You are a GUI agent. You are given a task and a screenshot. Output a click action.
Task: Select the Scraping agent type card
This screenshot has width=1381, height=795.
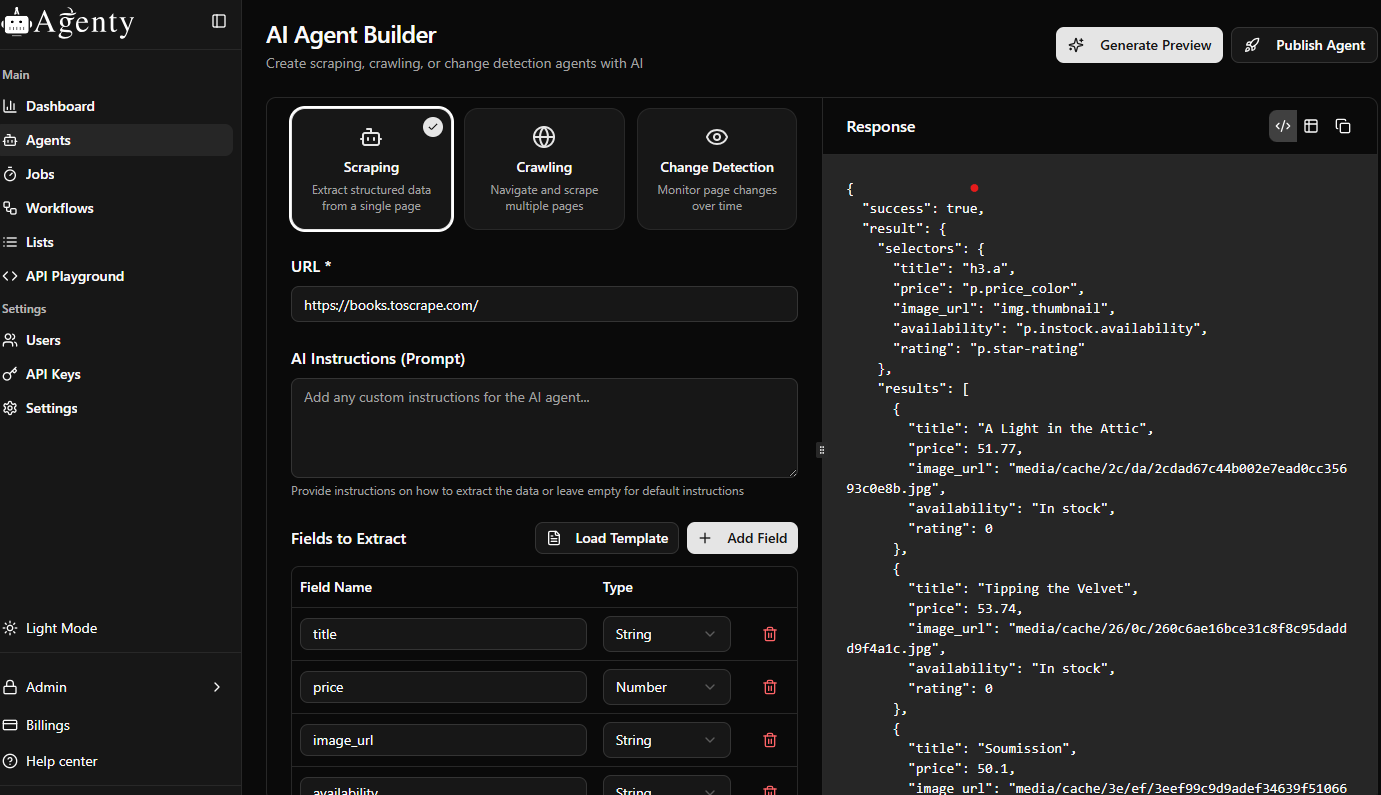pos(371,169)
